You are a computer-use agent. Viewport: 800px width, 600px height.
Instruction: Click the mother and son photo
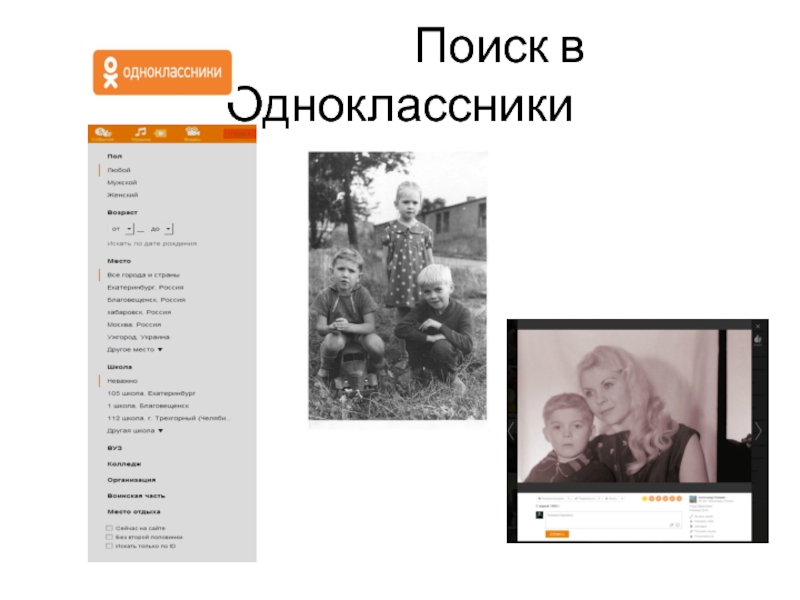(x=634, y=406)
